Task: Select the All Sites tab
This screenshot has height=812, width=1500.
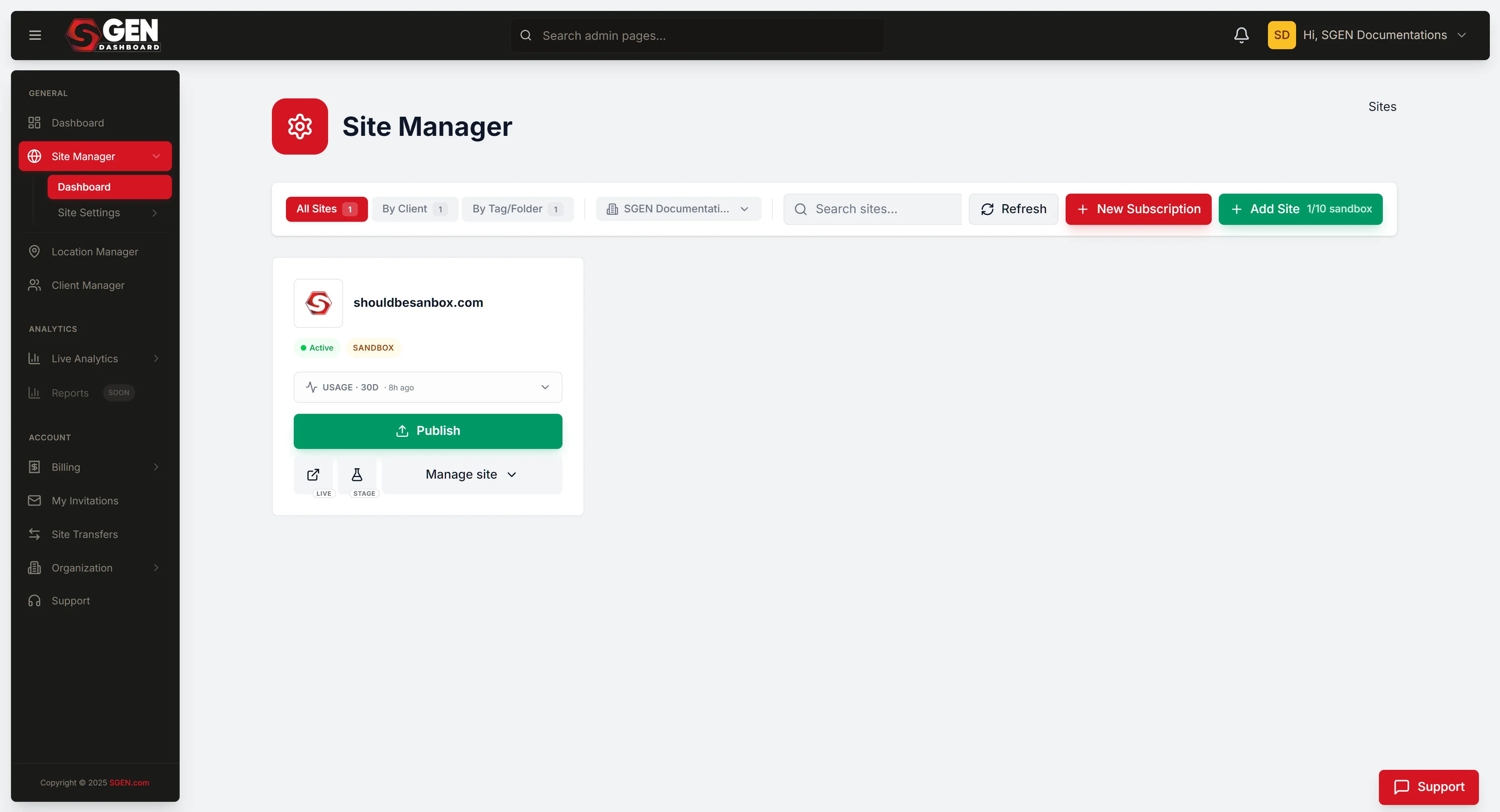Action: (x=327, y=209)
